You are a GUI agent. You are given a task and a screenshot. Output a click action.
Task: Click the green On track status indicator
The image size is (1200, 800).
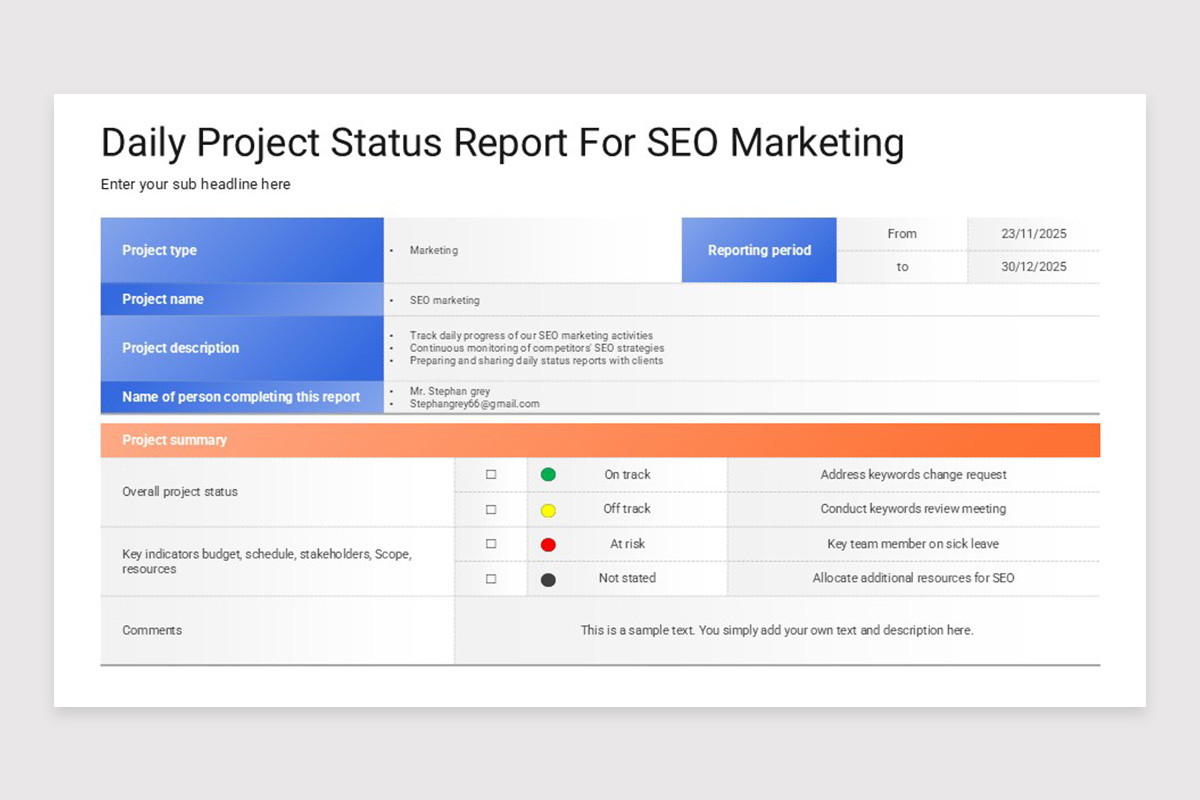548,474
